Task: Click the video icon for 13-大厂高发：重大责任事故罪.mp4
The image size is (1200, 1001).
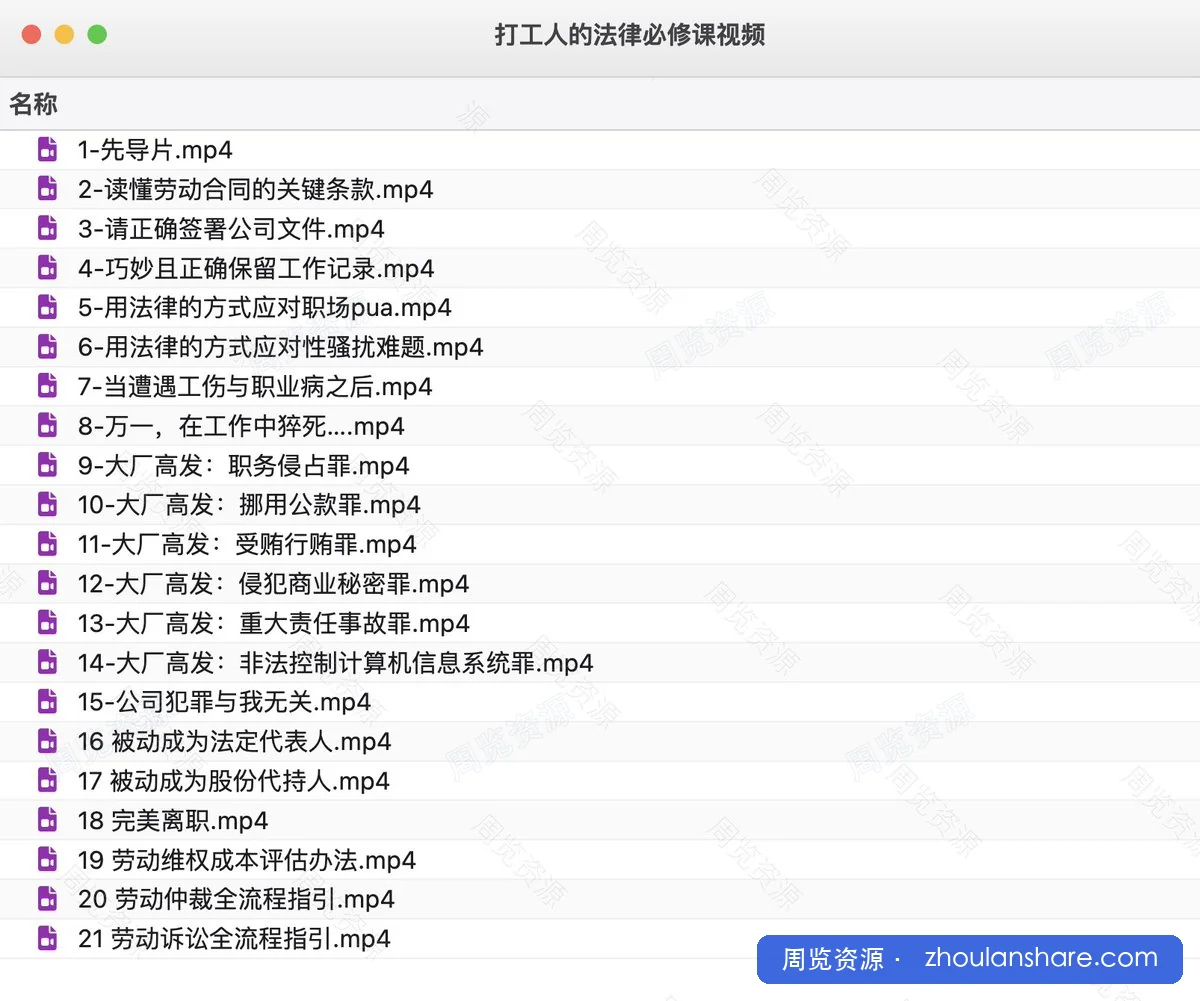Action: (x=47, y=624)
